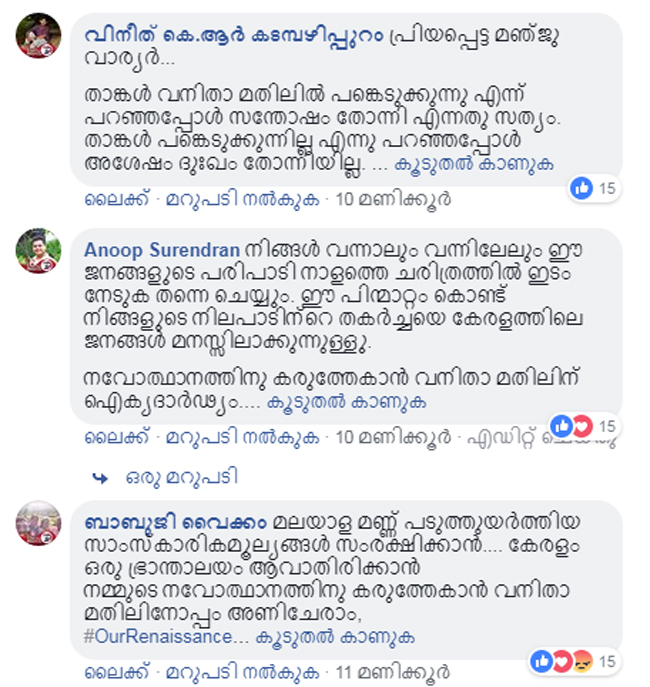
Task: Click blue like icon on Anoop Surendran's comment
Action: tap(562, 426)
